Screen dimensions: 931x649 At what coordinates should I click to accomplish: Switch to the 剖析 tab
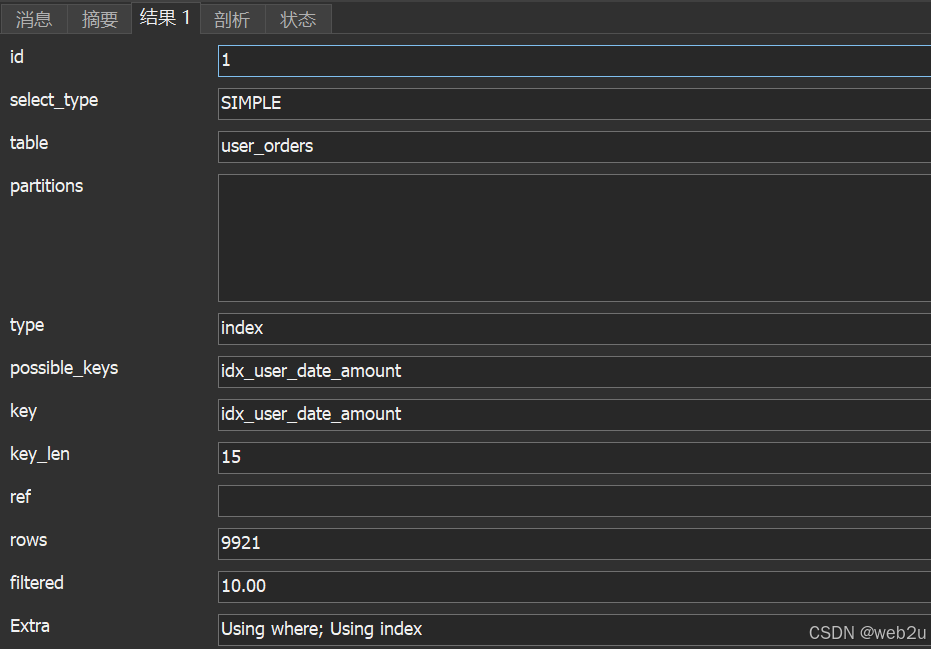click(232, 19)
